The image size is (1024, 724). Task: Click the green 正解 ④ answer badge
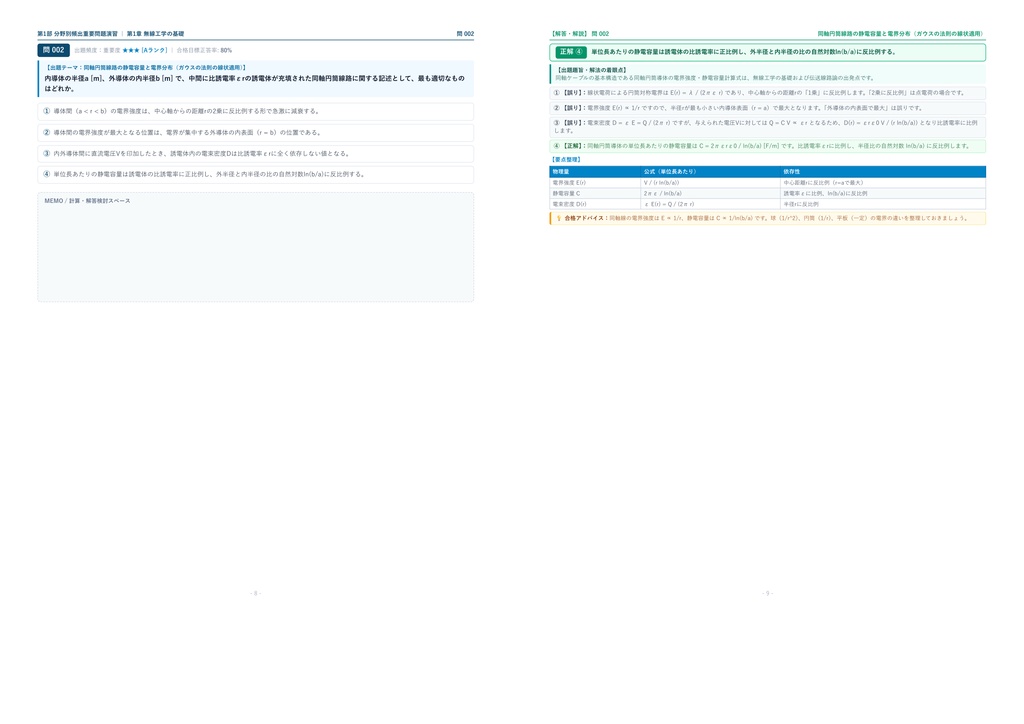pyautogui.click(x=571, y=52)
